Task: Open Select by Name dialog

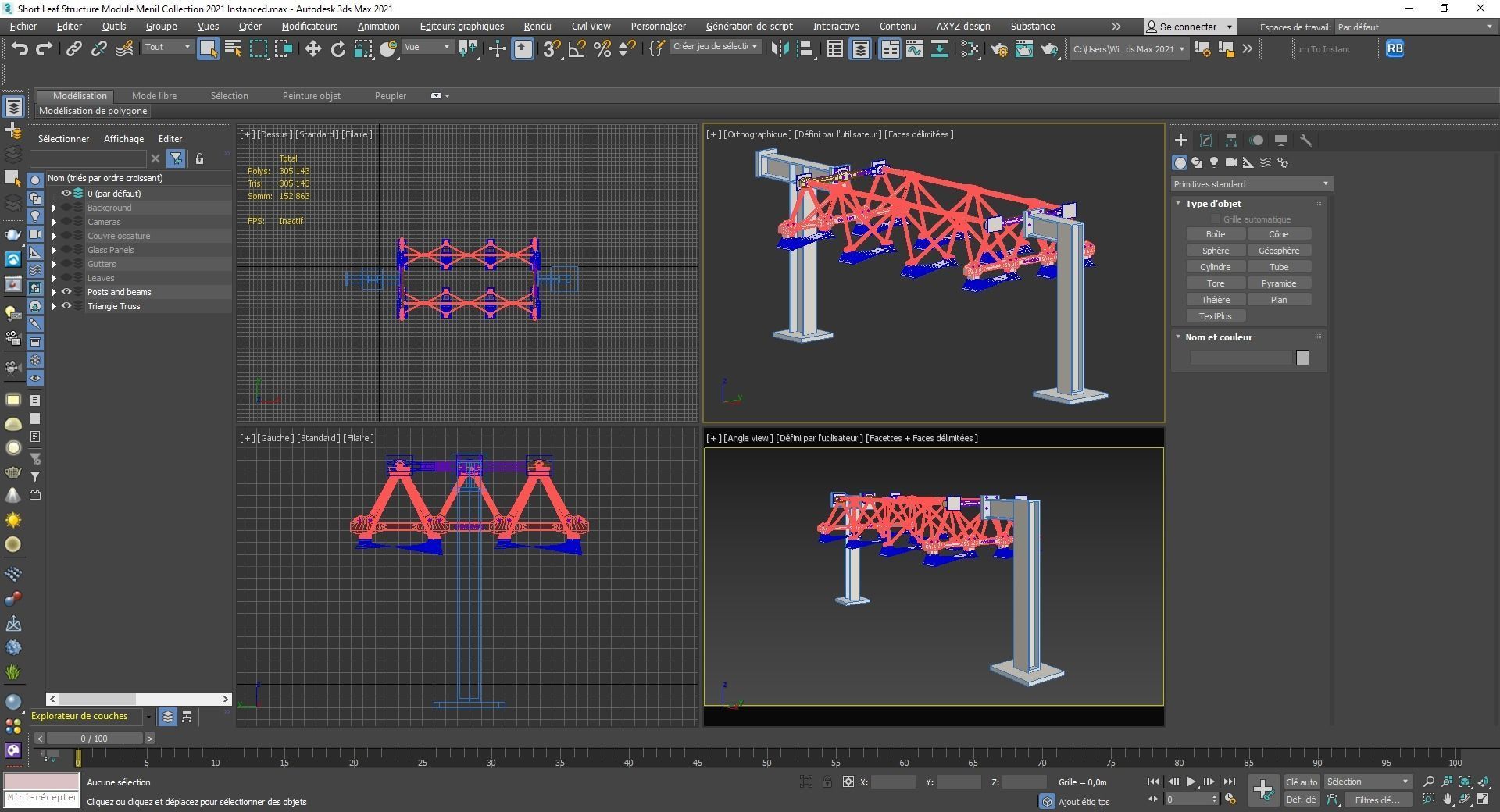Action: click(232, 48)
